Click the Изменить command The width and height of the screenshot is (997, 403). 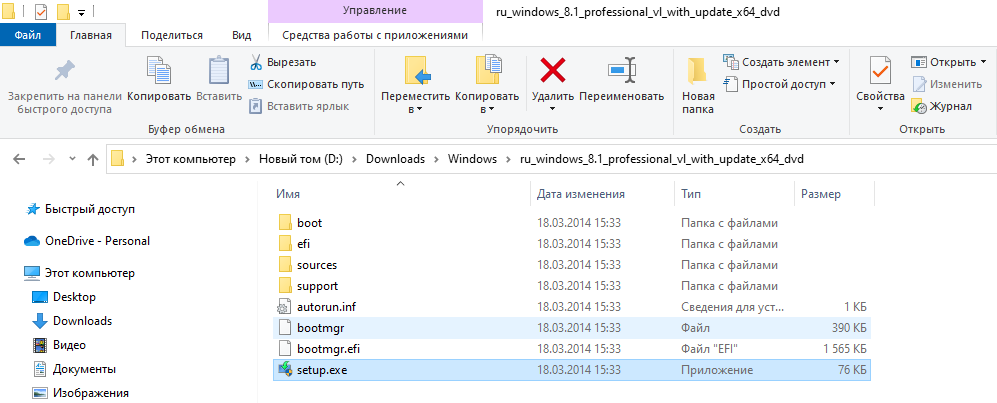pos(947,84)
